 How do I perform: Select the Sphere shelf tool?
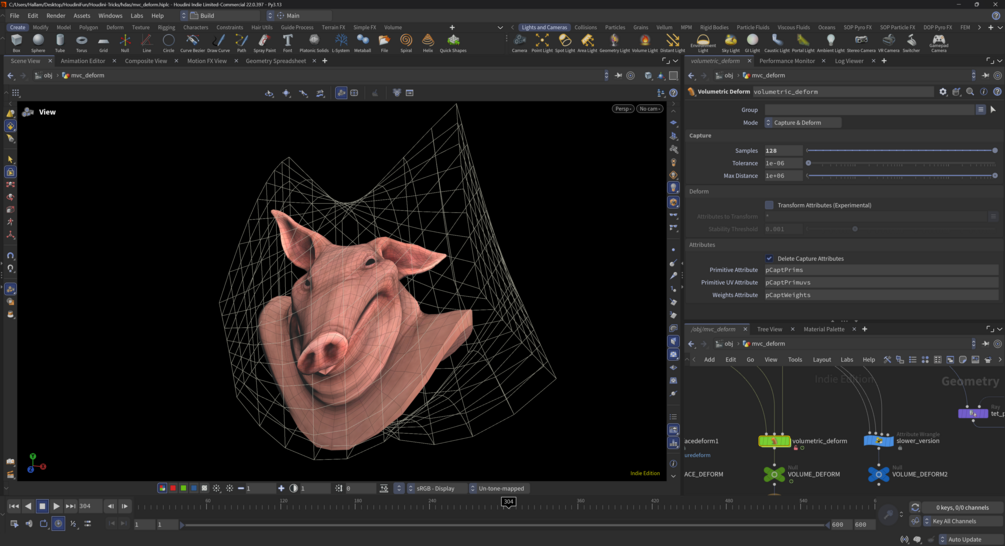[38, 43]
